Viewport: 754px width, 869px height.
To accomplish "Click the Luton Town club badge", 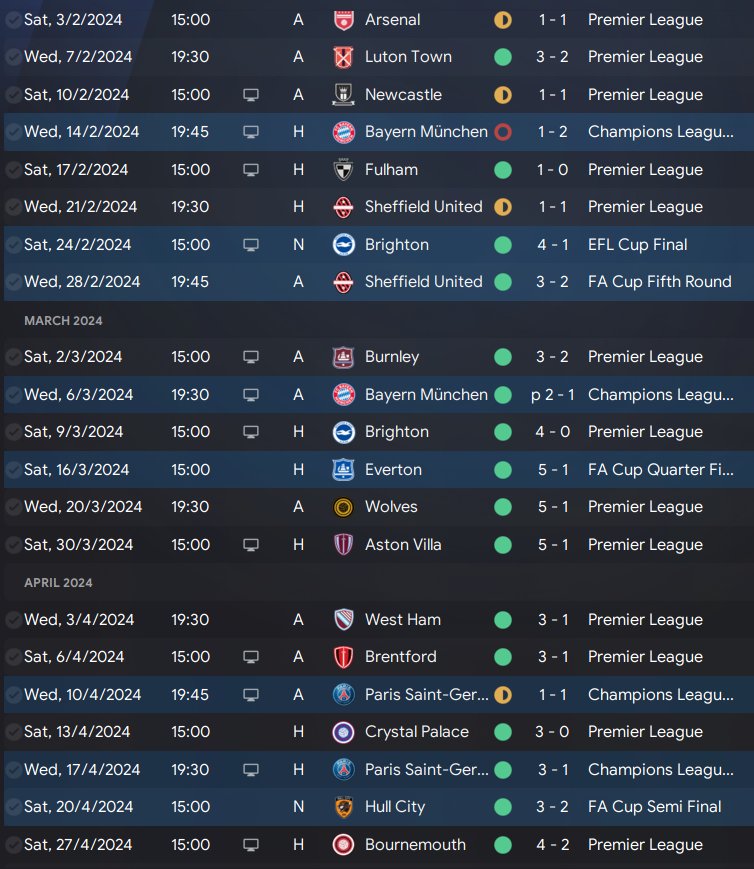I will [343, 57].
